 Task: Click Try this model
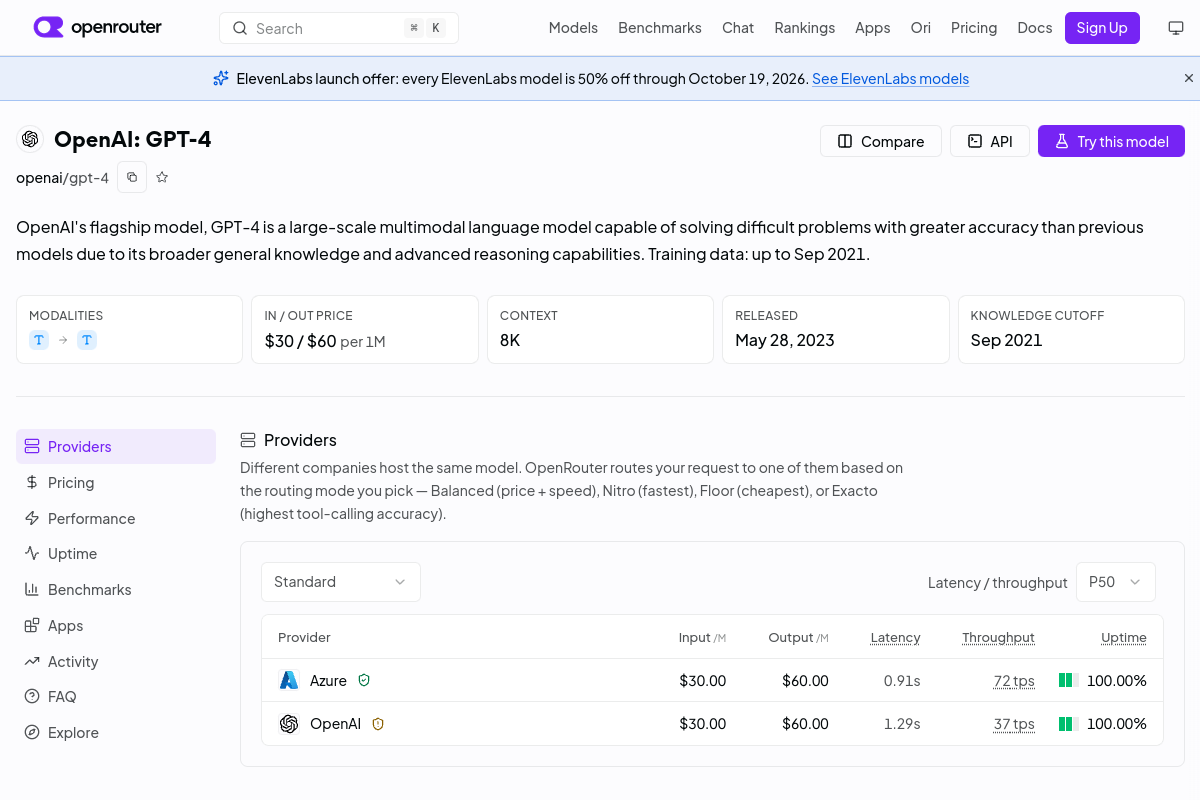click(1111, 141)
